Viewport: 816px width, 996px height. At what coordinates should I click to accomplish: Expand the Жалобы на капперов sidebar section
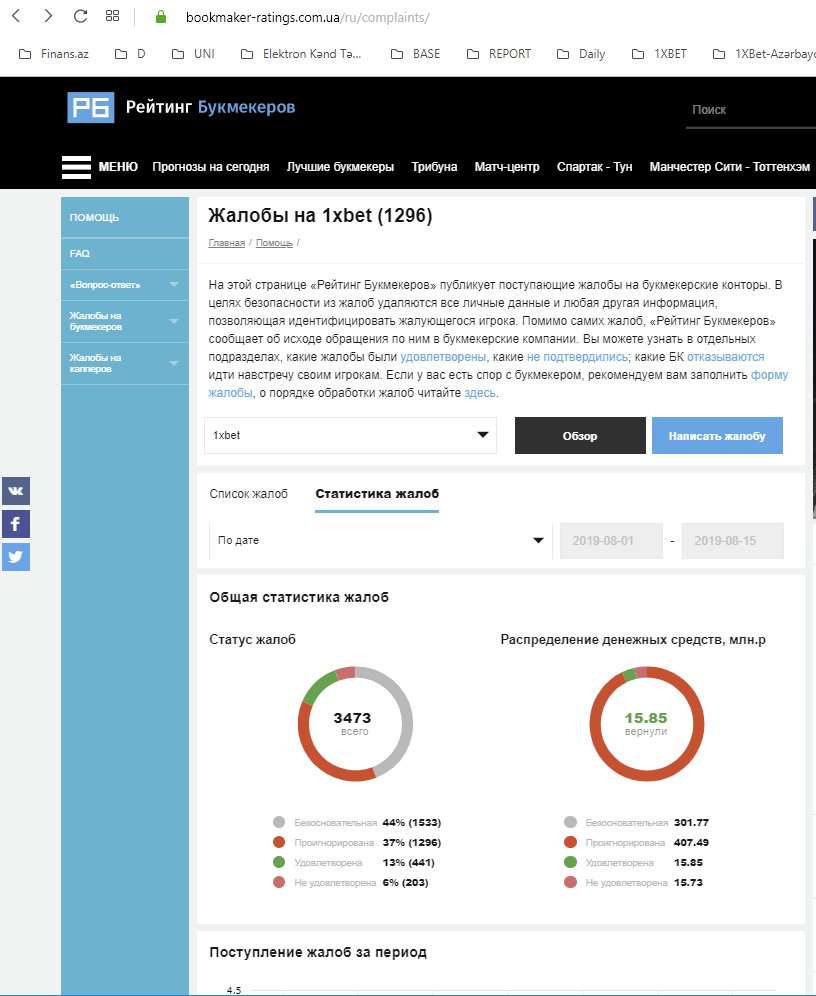coord(125,363)
